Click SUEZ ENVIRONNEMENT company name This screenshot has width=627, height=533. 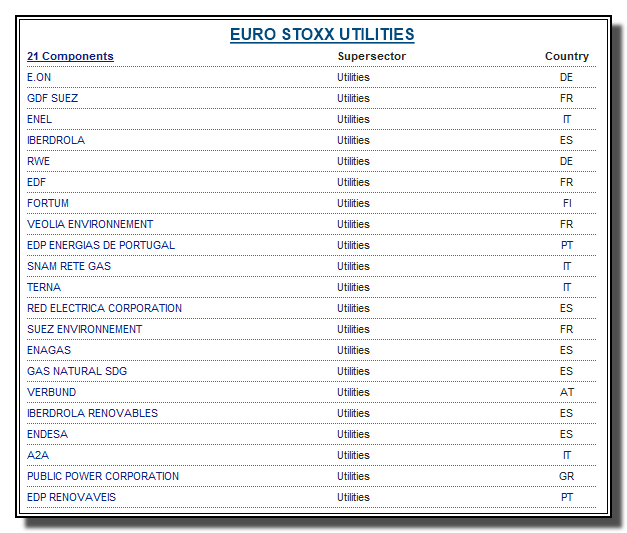(x=84, y=329)
